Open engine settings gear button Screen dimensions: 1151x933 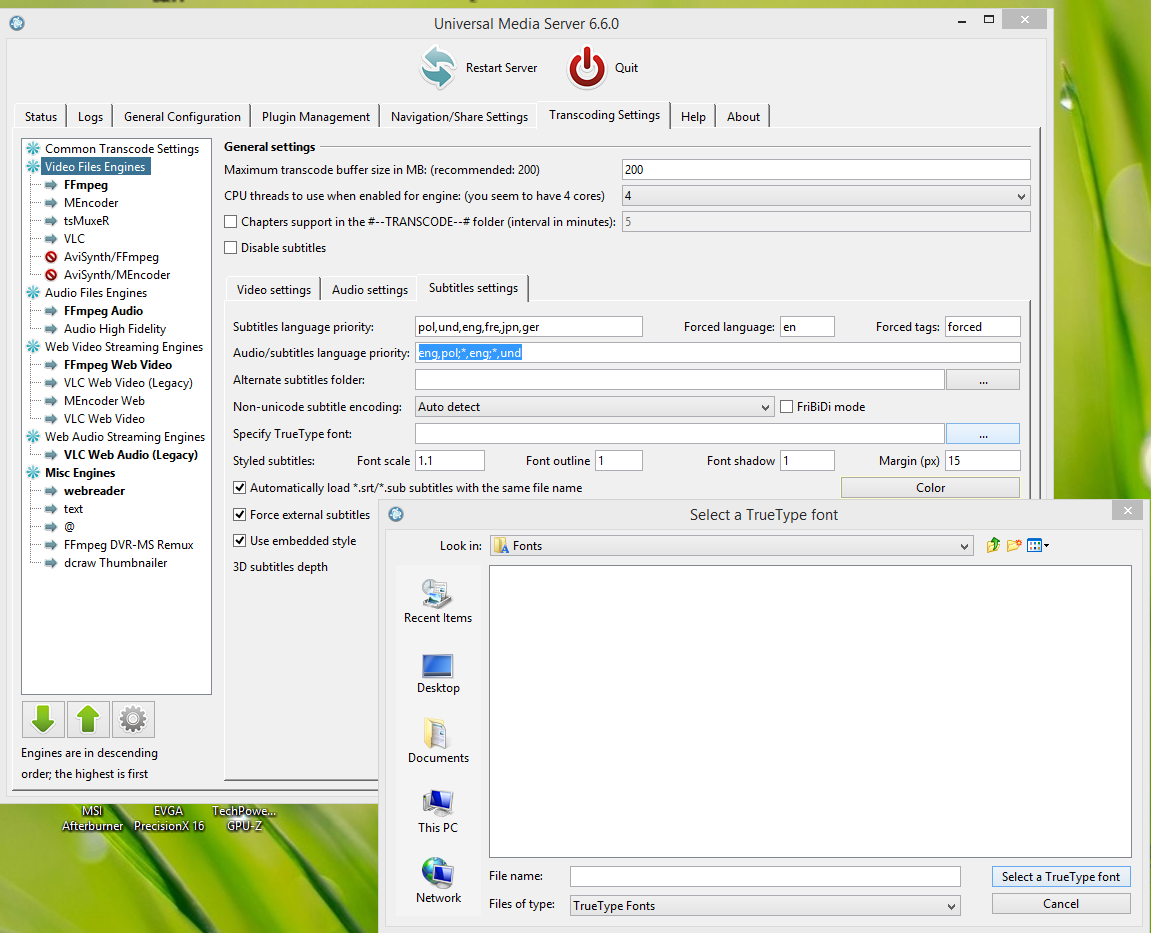pyautogui.click(x=133, y=719)
